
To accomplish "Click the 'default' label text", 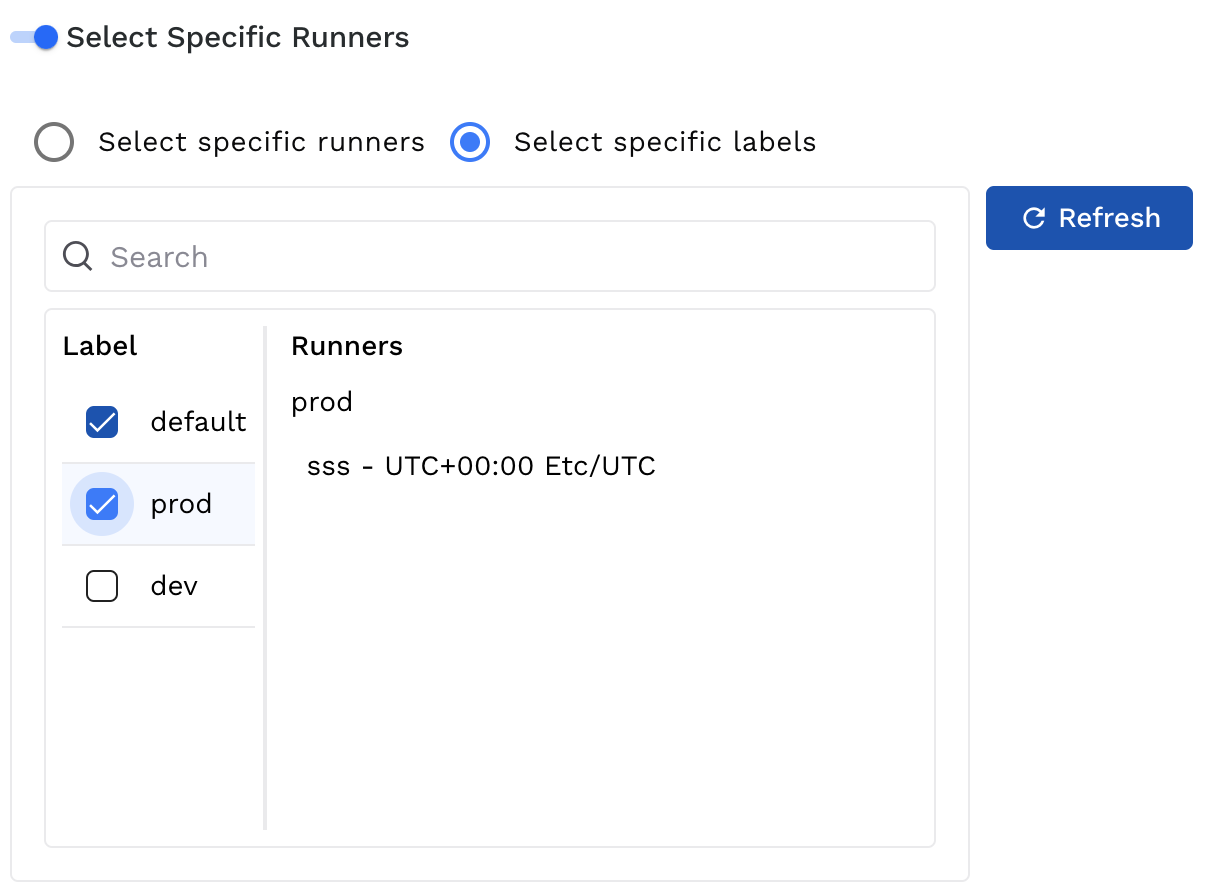I will pyautogui.click(x=198, y=422).
